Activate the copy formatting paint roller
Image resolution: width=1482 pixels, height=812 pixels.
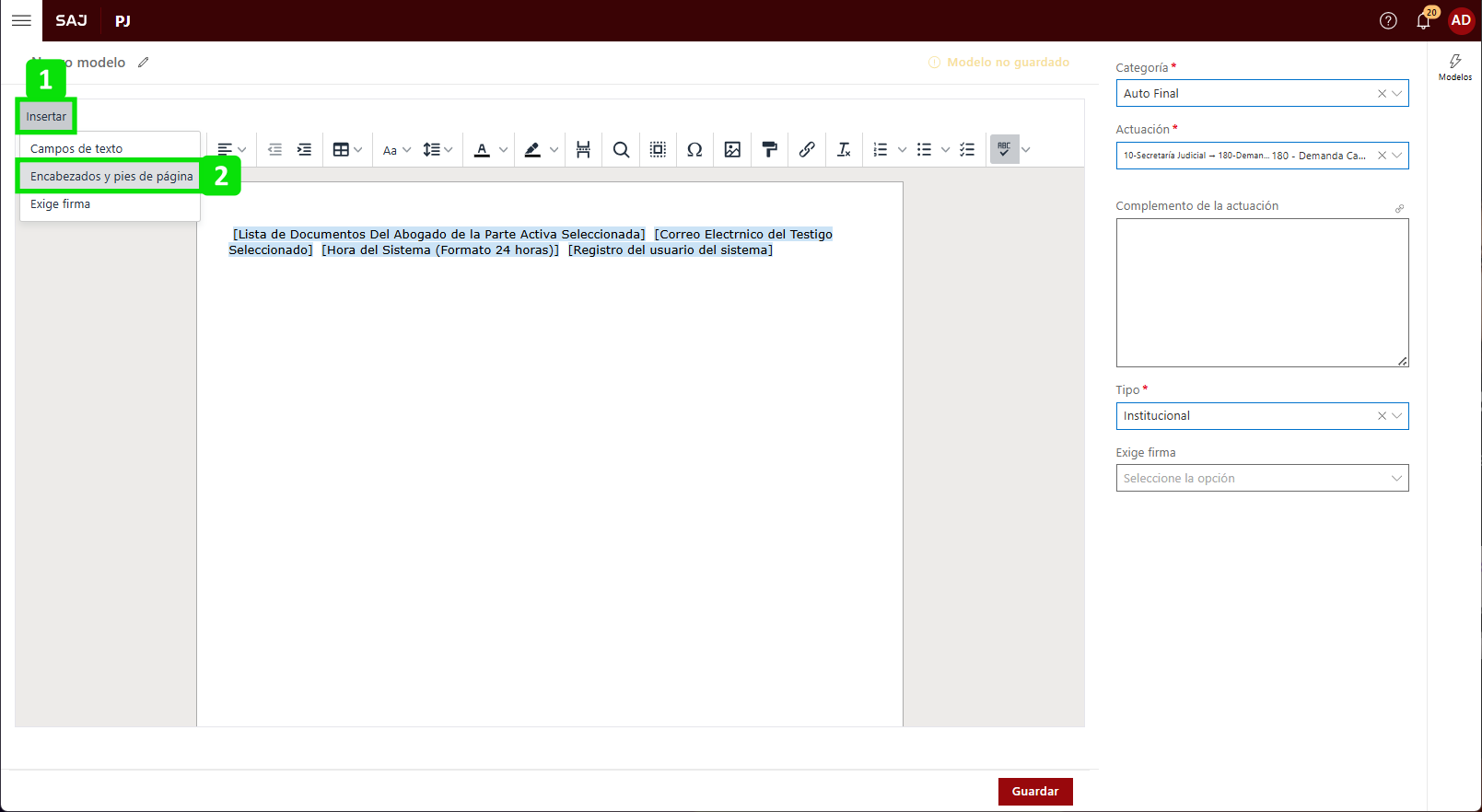[770, 150]
